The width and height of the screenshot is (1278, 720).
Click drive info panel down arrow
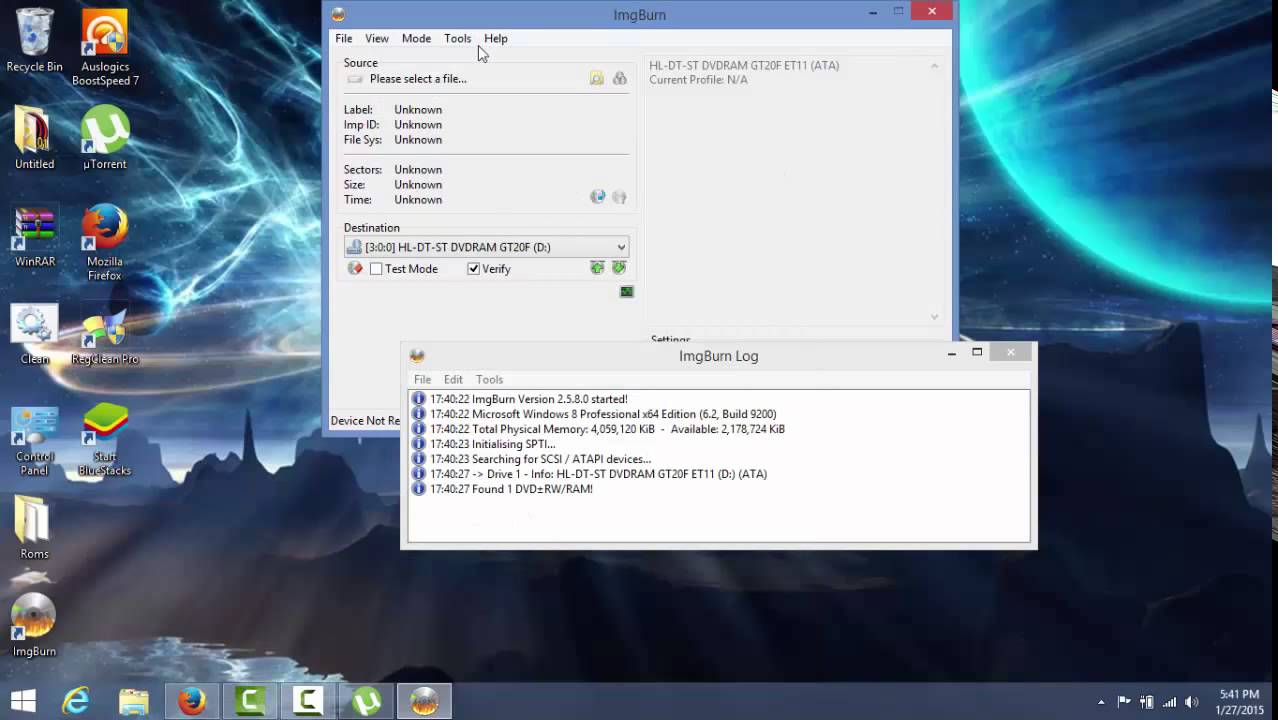coord(935,316)
